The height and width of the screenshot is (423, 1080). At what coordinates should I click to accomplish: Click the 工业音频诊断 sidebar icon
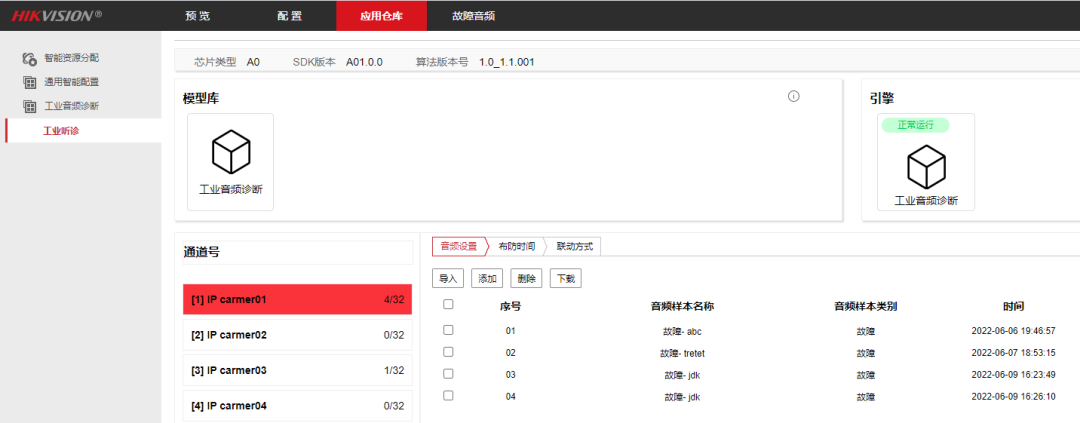29,106
